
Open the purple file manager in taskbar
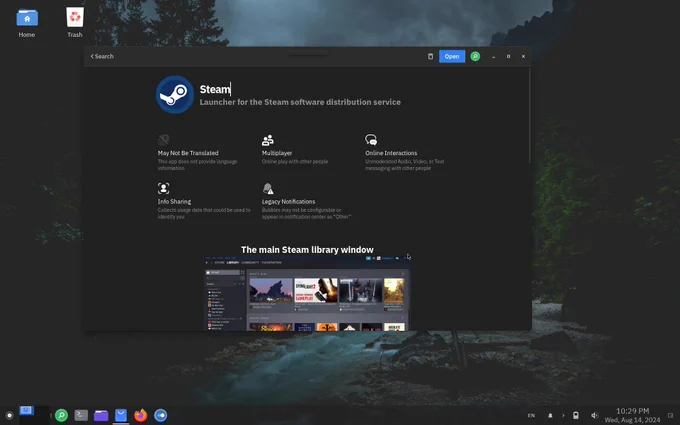coord(101,415)
